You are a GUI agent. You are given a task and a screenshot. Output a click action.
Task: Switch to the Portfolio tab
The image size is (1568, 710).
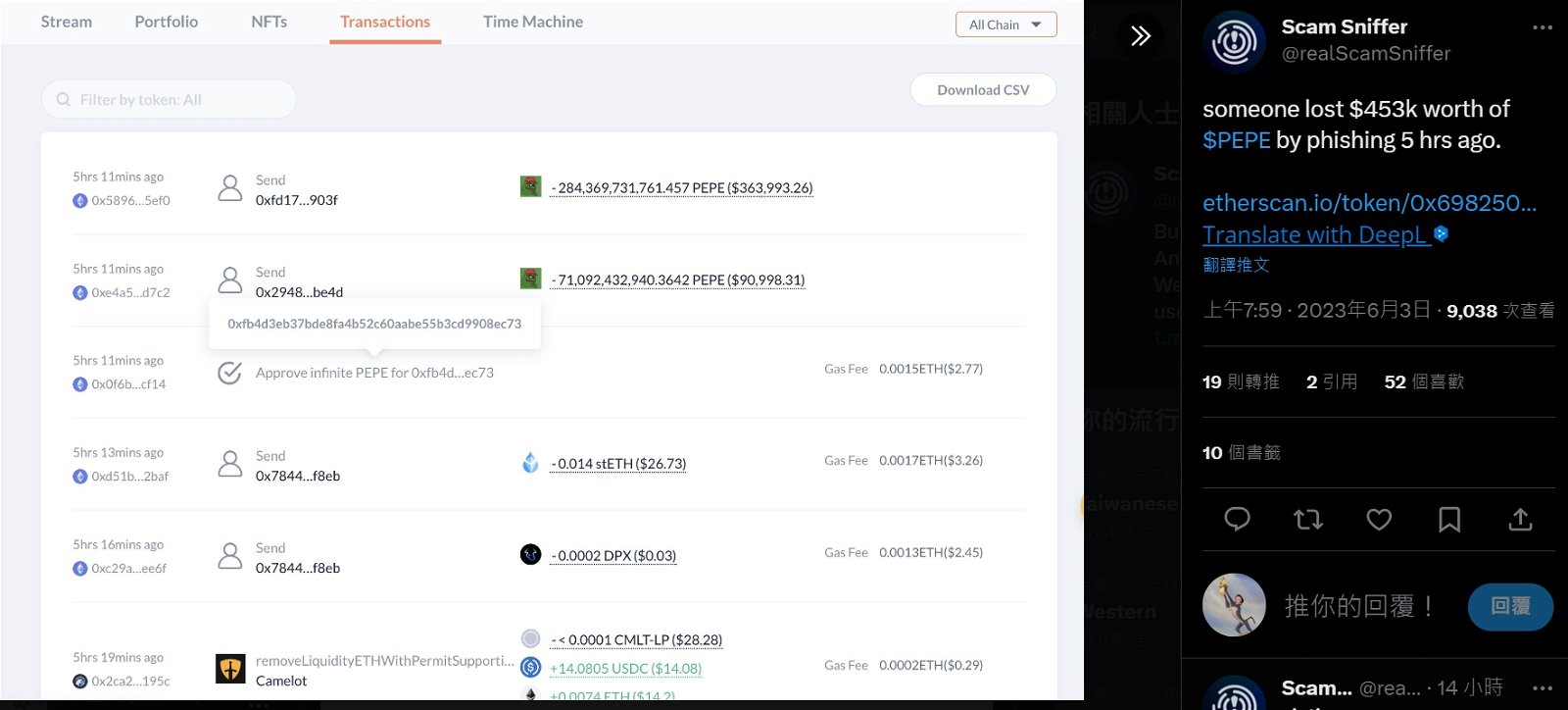pos(167,22)
